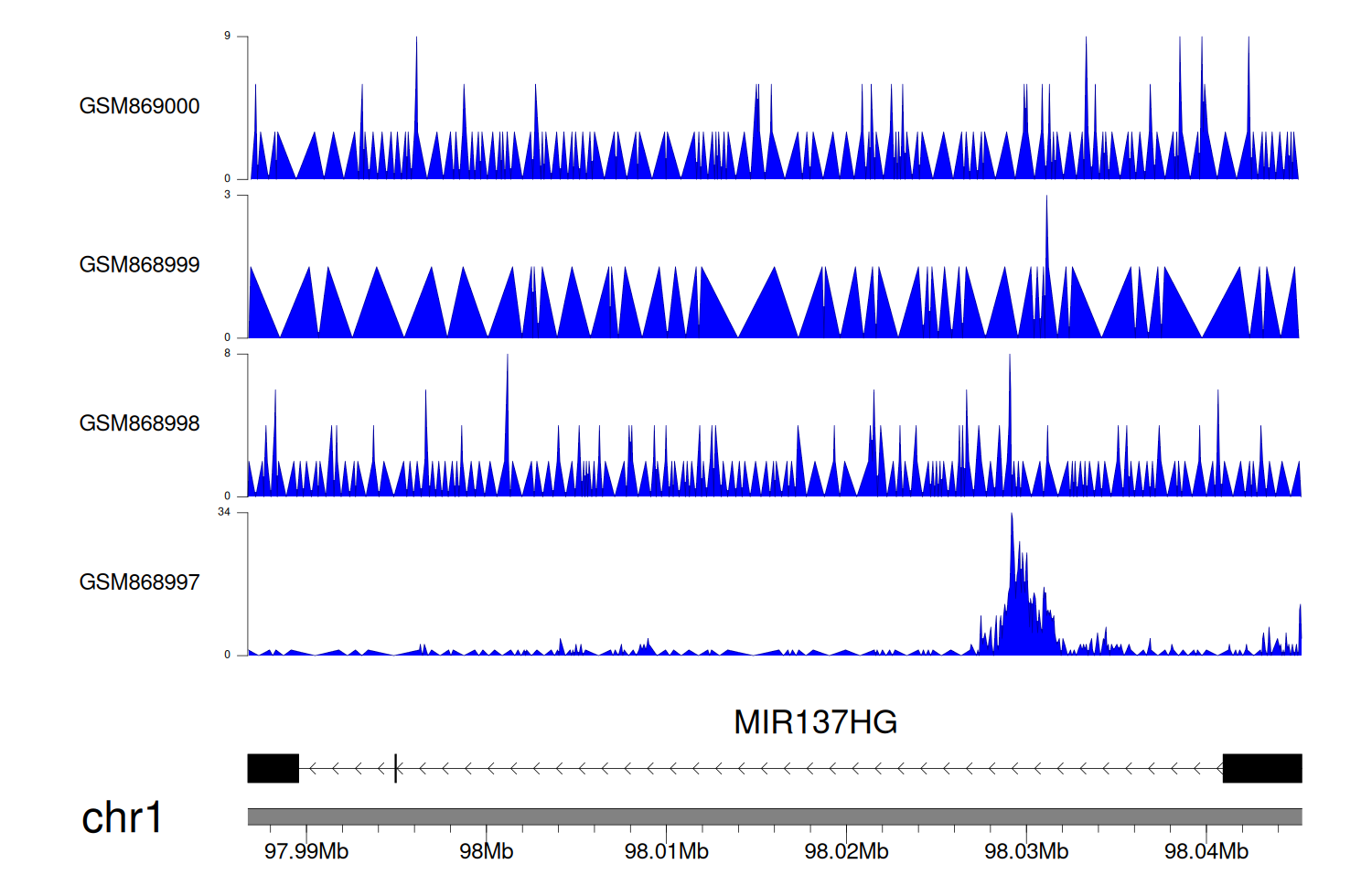
Task: Click the y-axis maximum value 9 on the top track
Action: coord(227,36)
